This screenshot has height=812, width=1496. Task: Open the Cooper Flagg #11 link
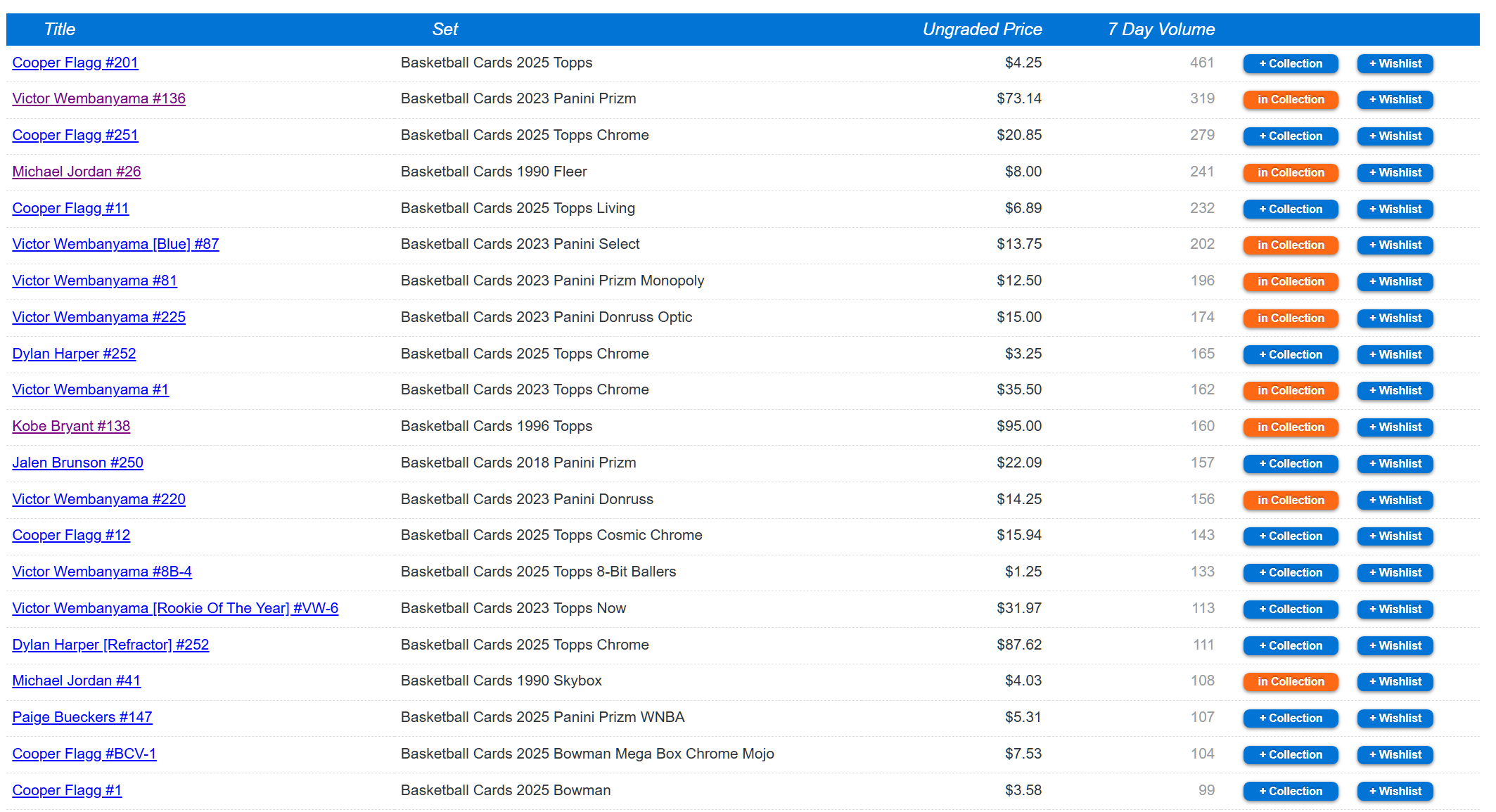point(71,208)
